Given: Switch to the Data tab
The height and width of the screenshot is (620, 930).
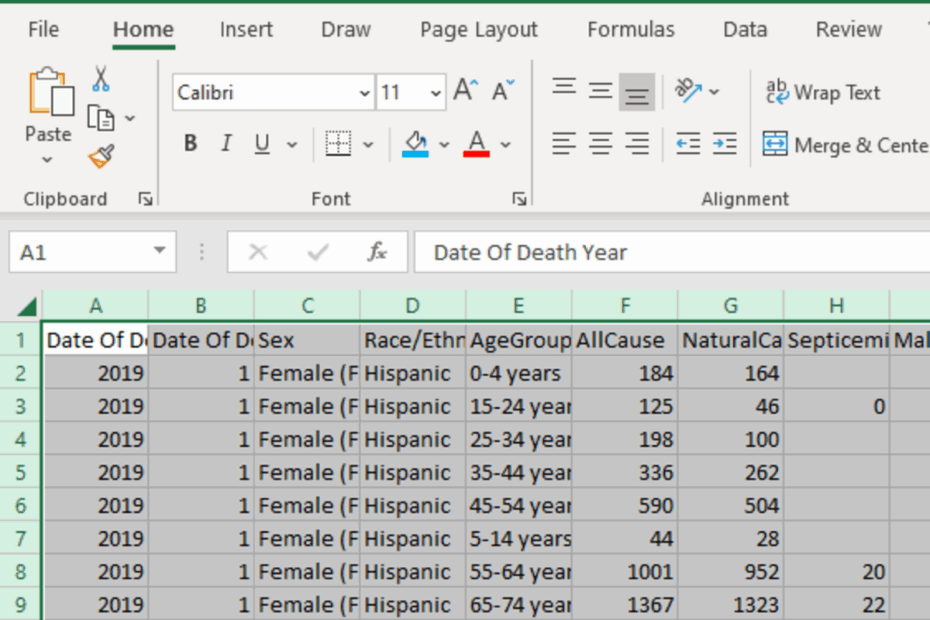Looking at the screenshot, I should coord(745,29).
